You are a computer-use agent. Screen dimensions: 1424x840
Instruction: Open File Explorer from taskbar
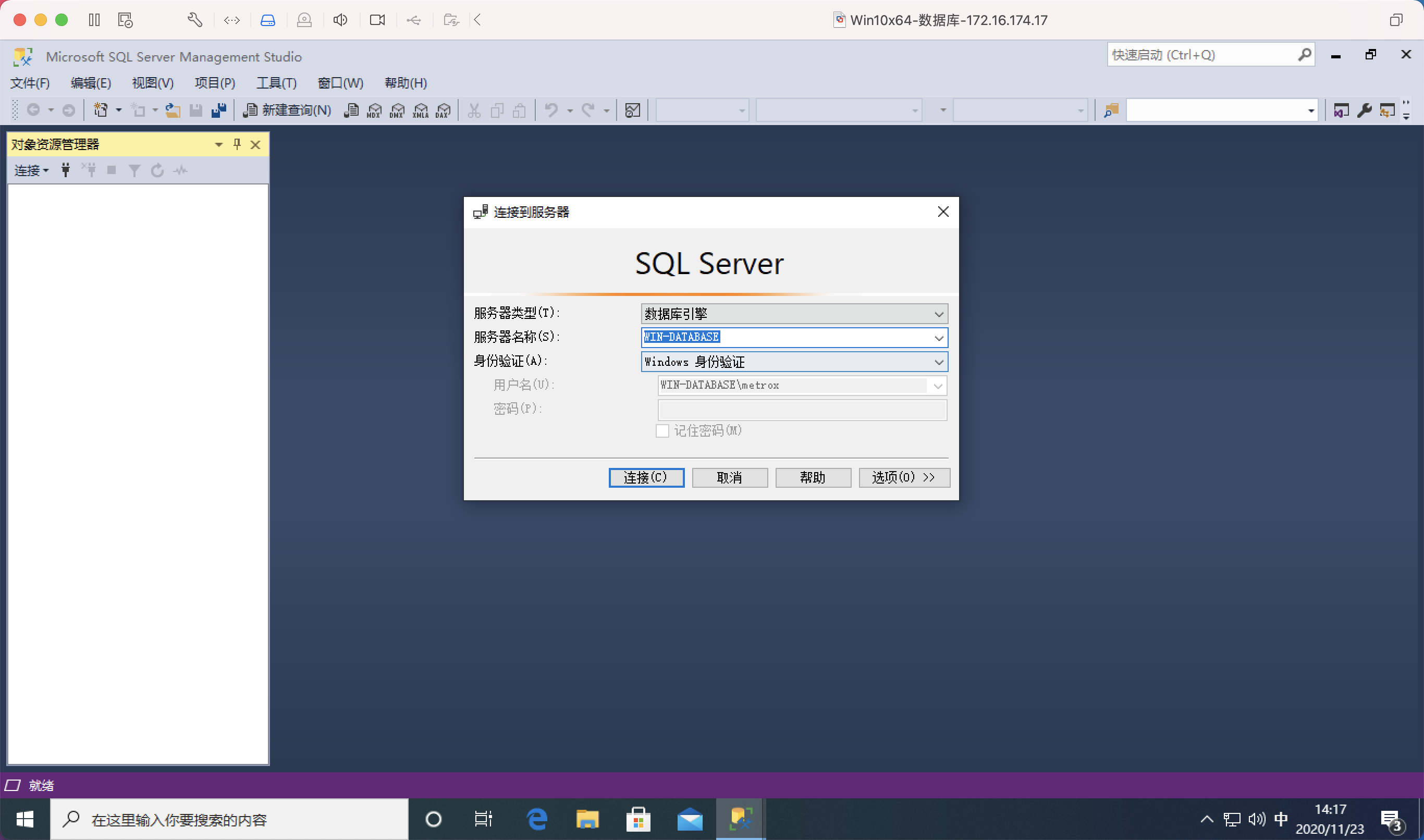click(x=587, y=819)
